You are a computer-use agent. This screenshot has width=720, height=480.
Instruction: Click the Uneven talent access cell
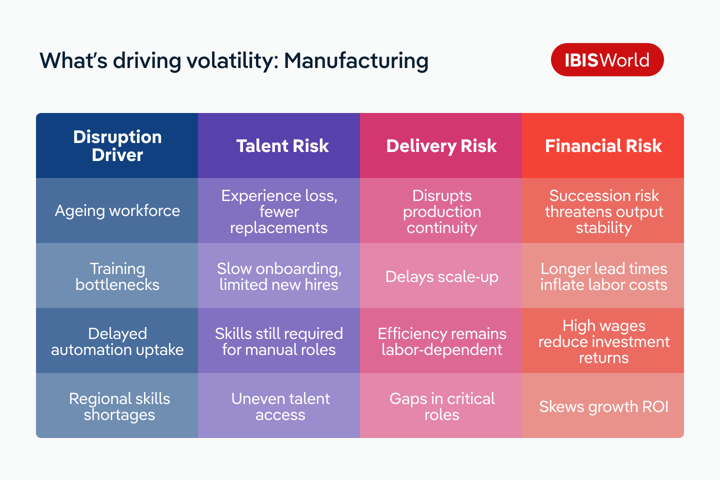point(279,406)
